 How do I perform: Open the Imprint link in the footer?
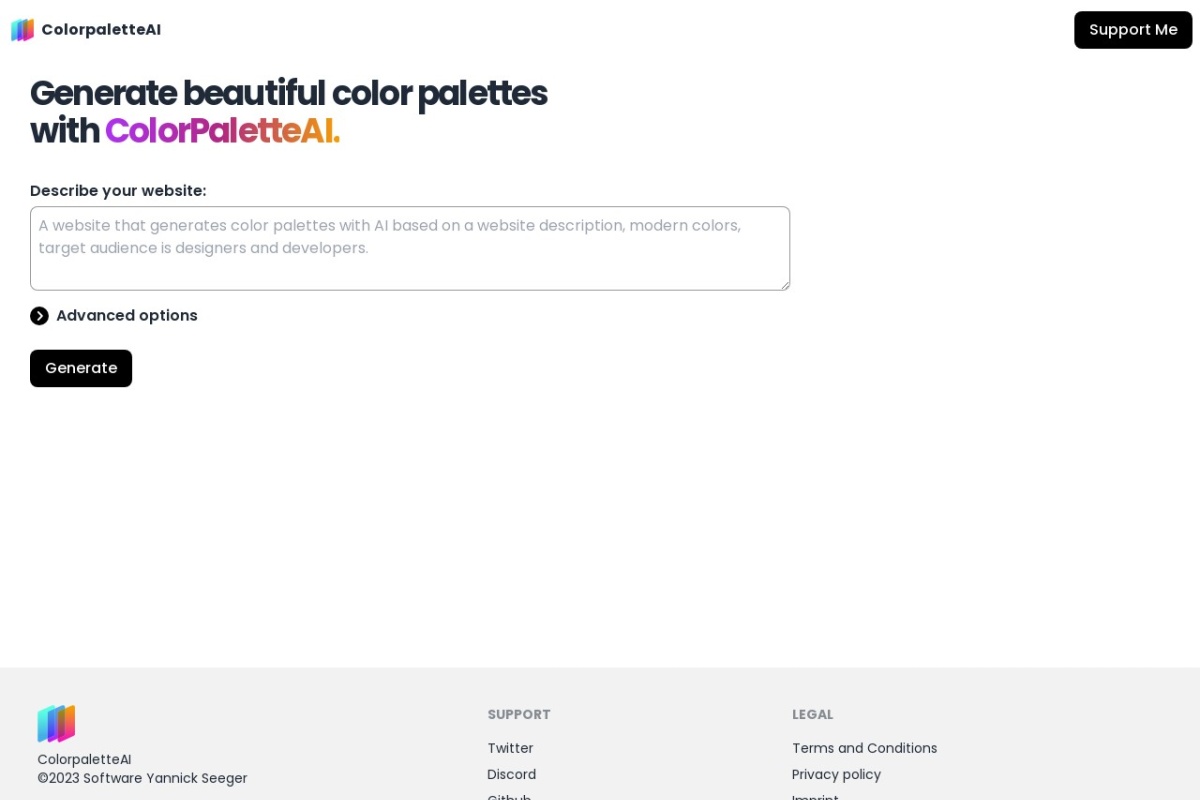coord(815,796)
